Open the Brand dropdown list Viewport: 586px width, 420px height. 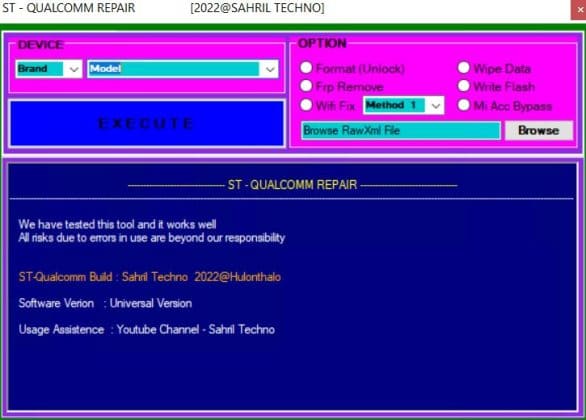click(74, 69)
